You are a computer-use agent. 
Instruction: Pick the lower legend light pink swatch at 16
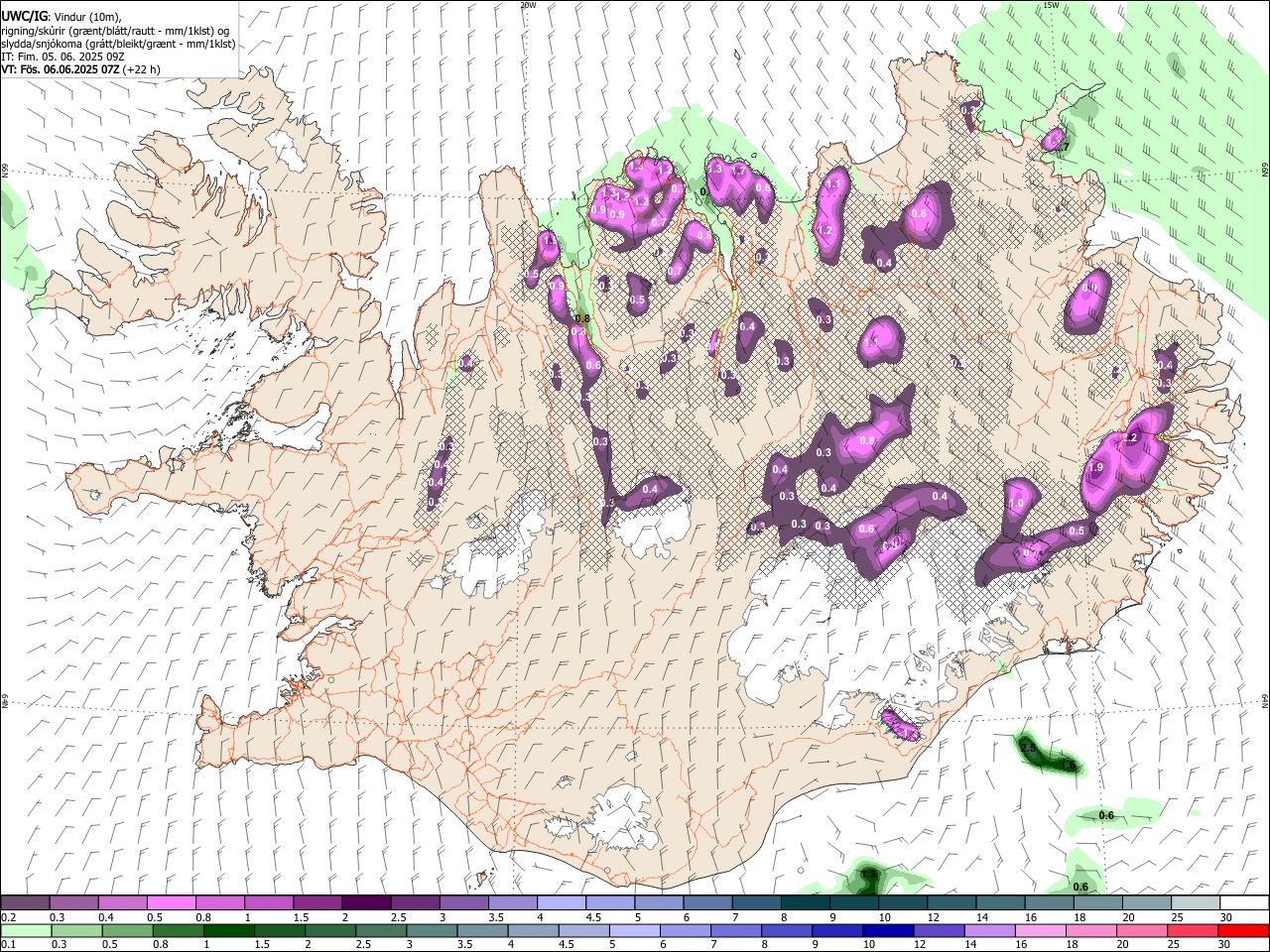point(1039,930)
